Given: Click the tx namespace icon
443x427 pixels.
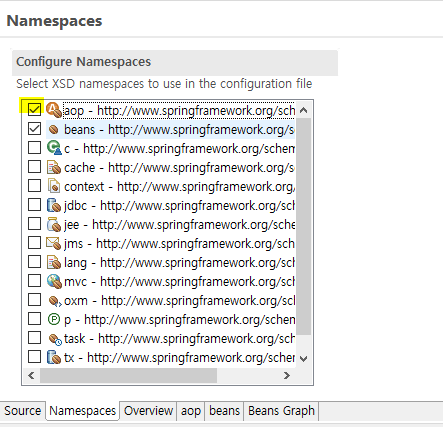Looking at the screenshot, I should click(54, 357).
